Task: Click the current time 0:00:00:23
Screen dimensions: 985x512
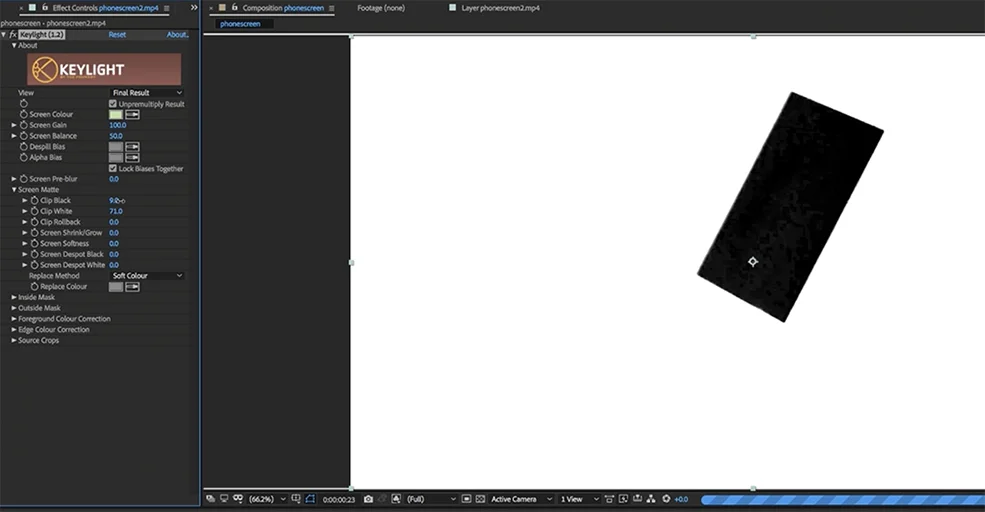Action: (339, 499)
